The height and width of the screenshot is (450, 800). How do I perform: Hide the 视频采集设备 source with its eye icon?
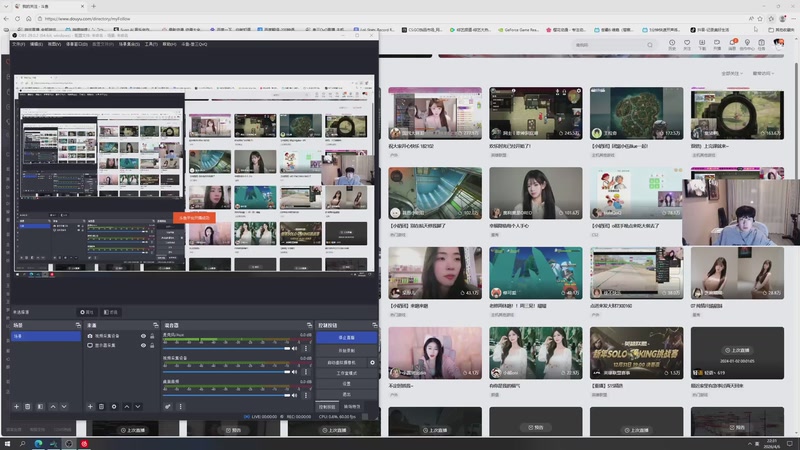click(x=143, y=336)
